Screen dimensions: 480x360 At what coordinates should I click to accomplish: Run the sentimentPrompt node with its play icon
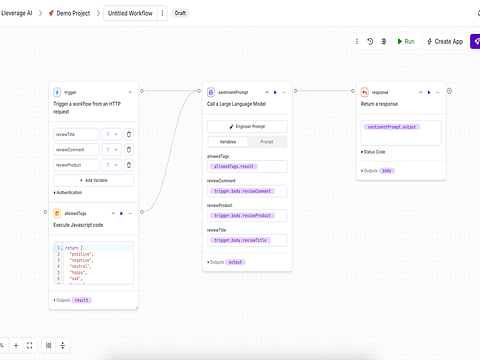click(275, 92)
